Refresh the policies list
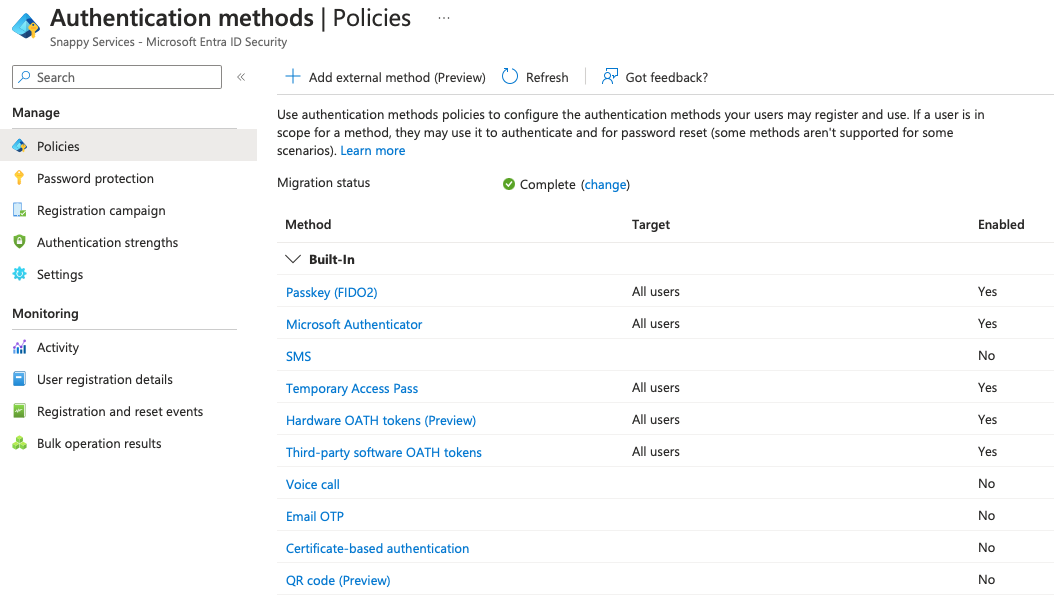Image resolution: width=1054 pixels, height=612 pixels. [535, 77]
